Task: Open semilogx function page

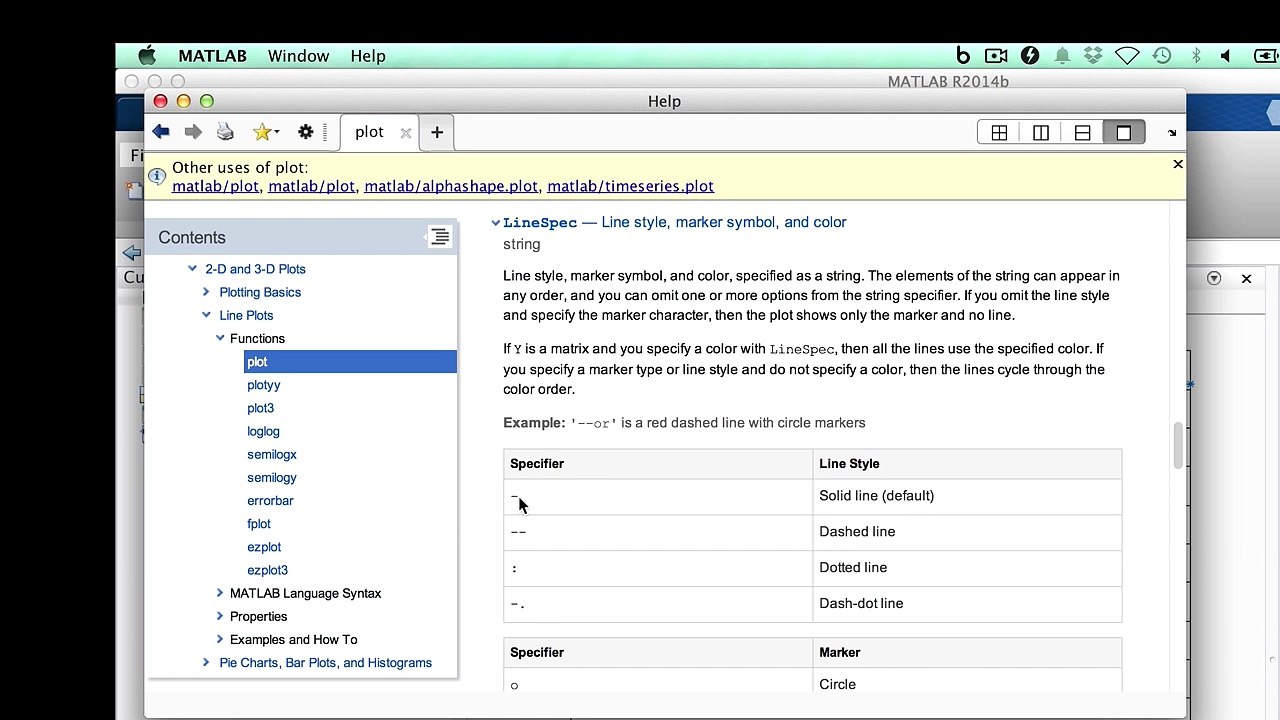Action: 272,454
